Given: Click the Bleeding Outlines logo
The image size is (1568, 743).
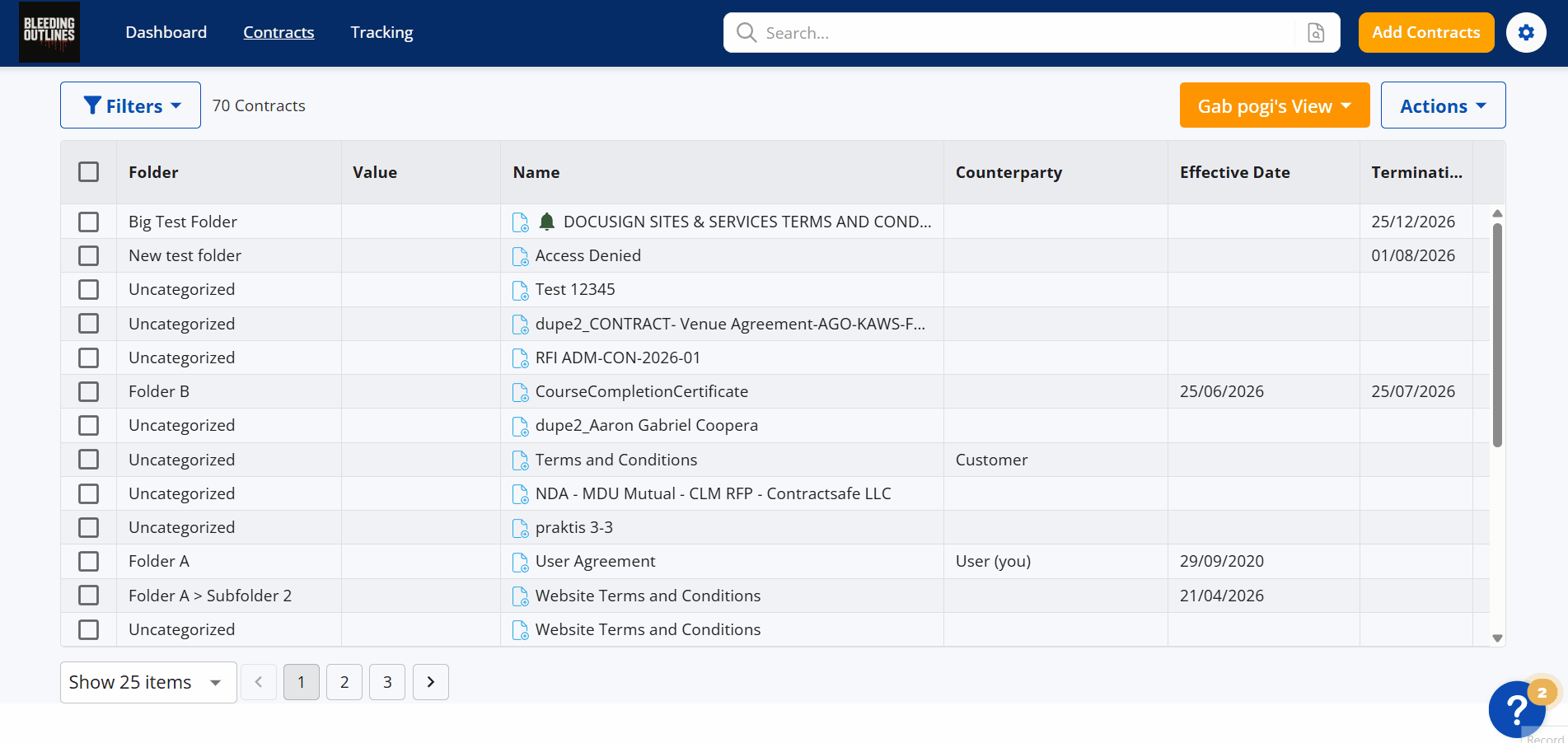Looking at the screenshot, I should pos(49,33).
